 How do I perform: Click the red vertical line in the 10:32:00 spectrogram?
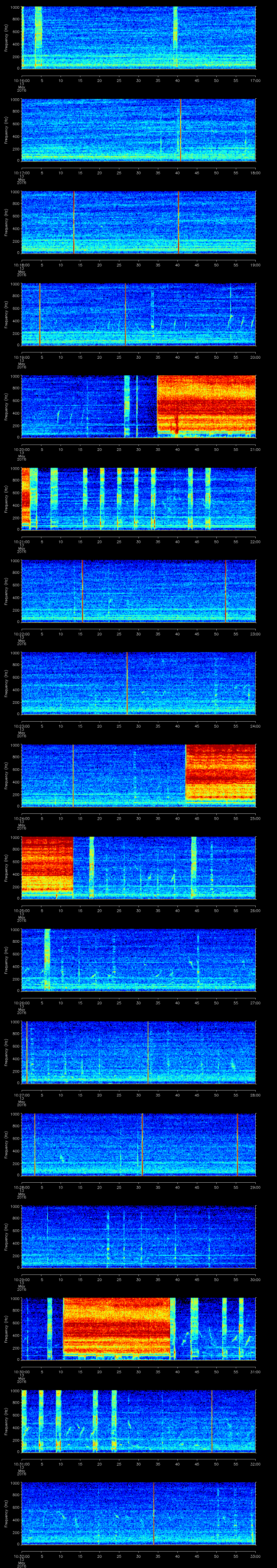(x=153, y=1513)
